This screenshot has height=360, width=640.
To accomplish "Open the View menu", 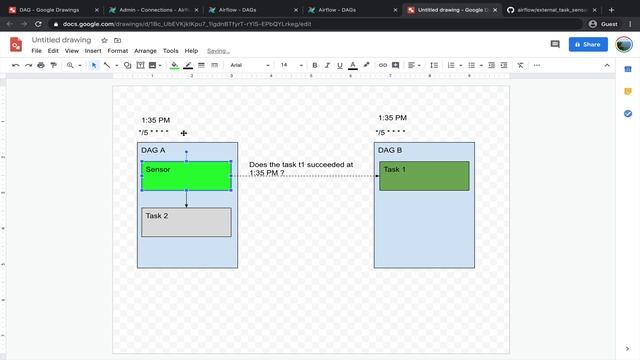I will pyautogui.click(x=71, y=51).
